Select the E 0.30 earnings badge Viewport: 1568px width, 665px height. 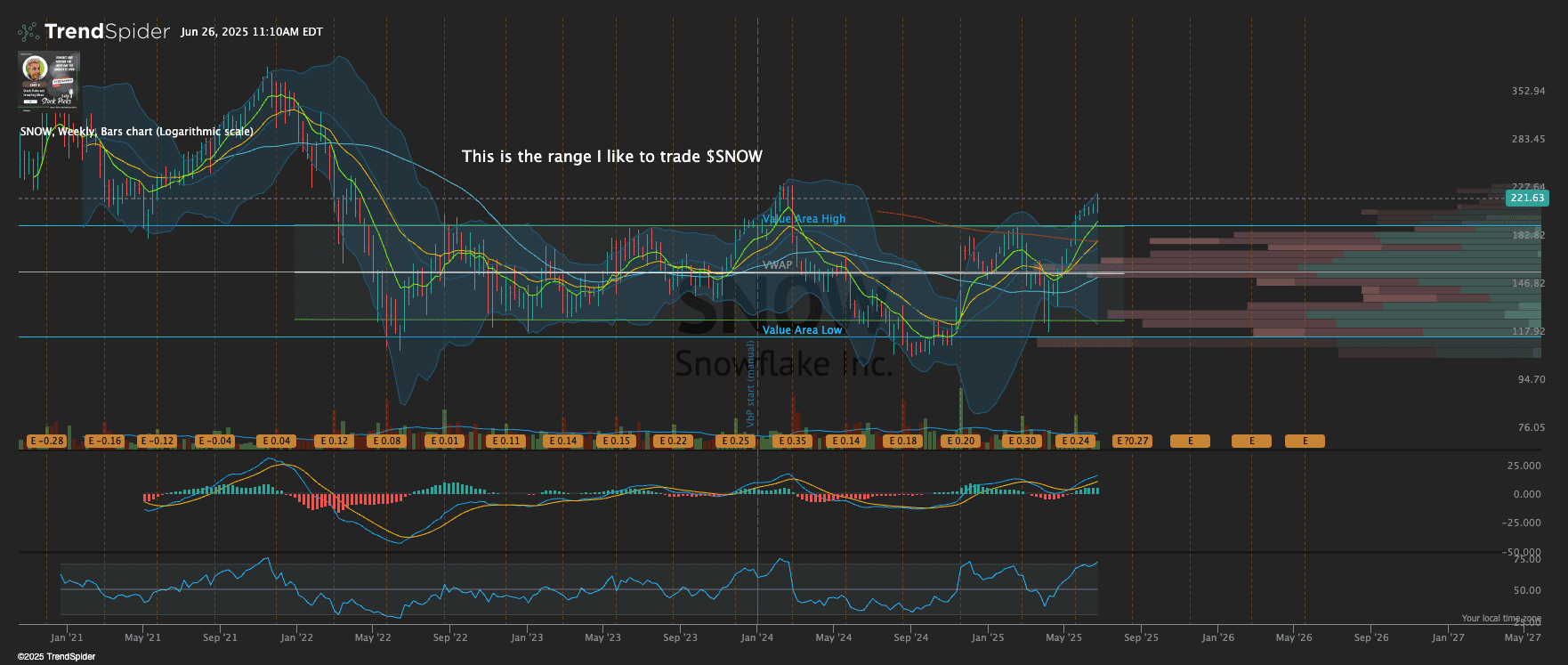click(1022, 441)
